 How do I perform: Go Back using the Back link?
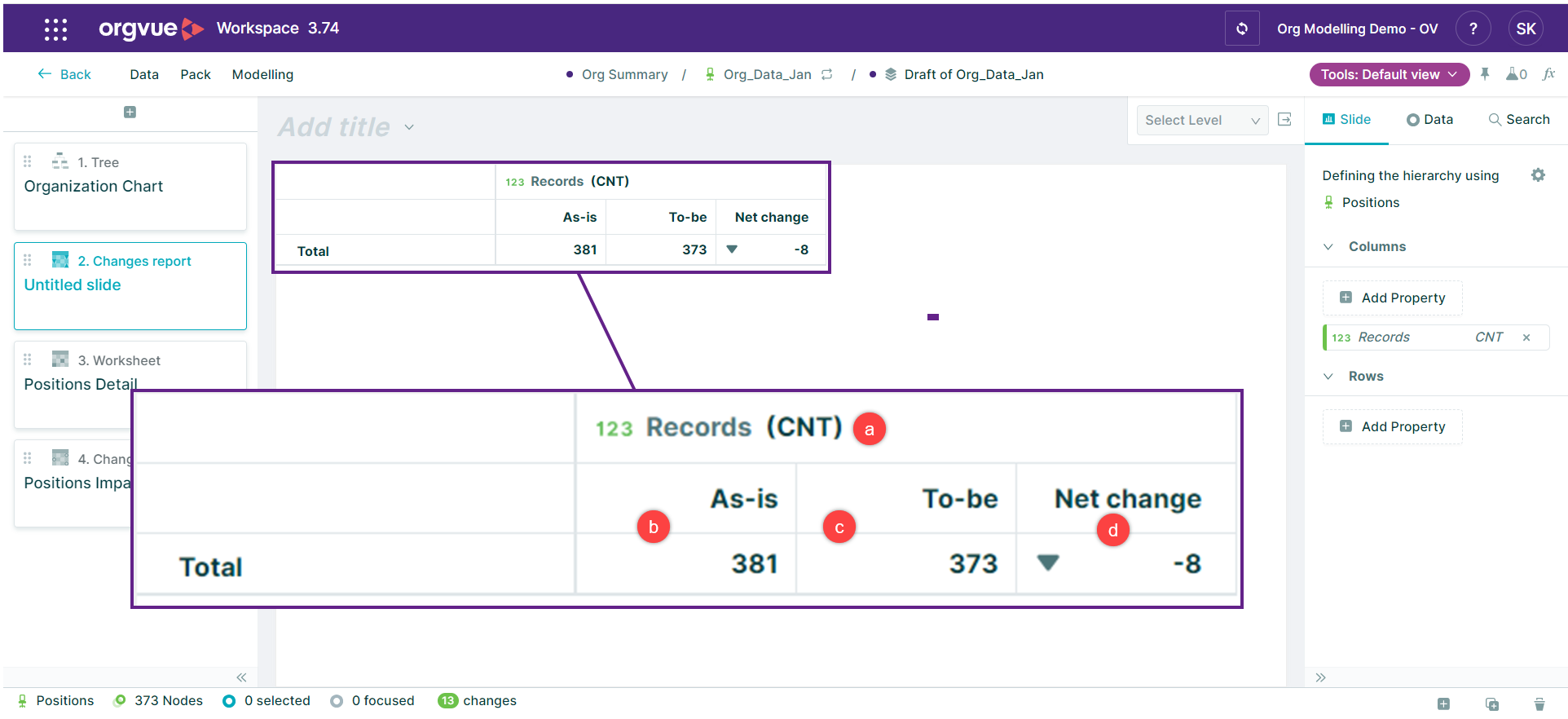pos(64,74)
